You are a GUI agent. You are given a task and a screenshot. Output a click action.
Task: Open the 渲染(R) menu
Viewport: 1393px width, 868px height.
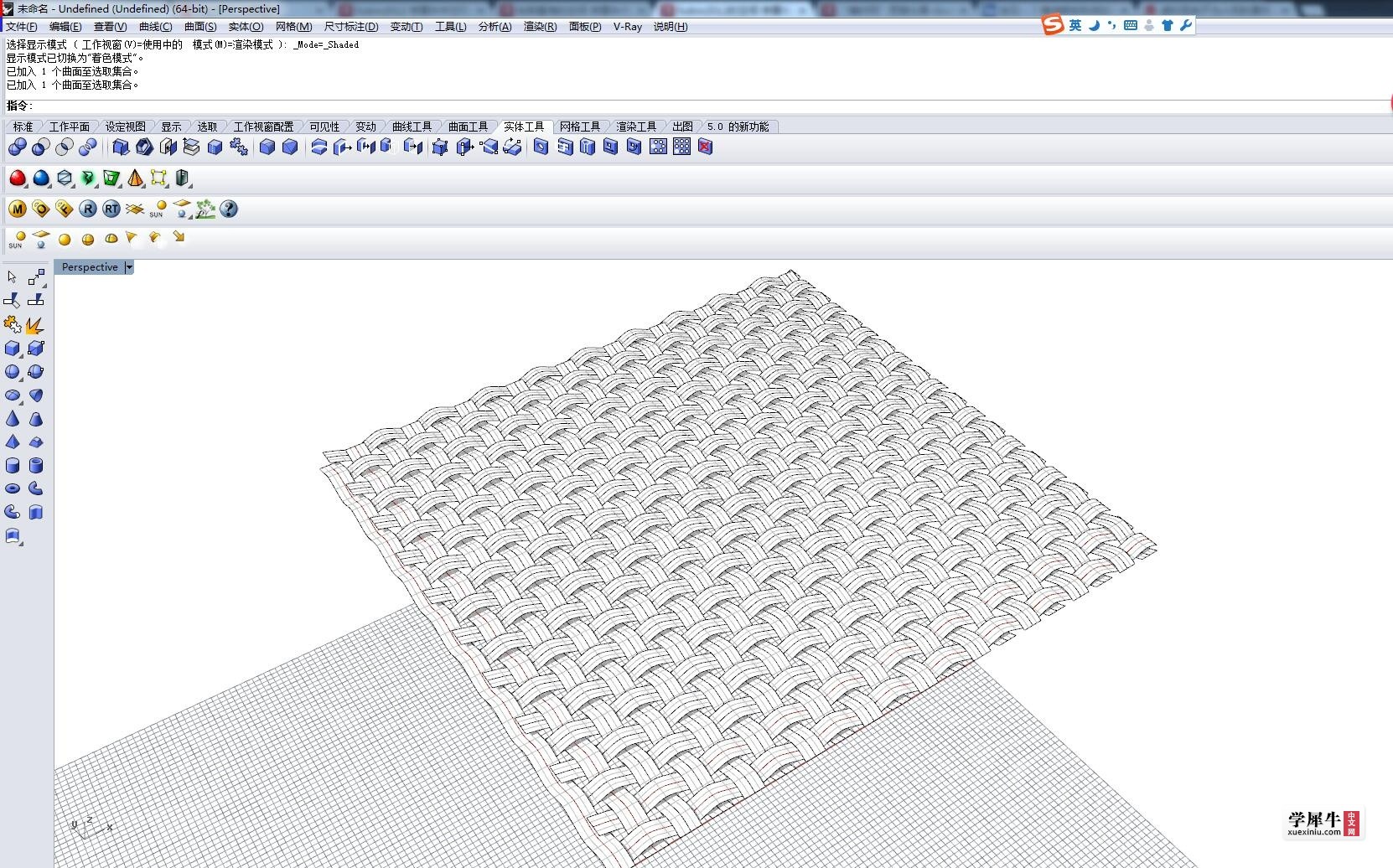[540, 27]
